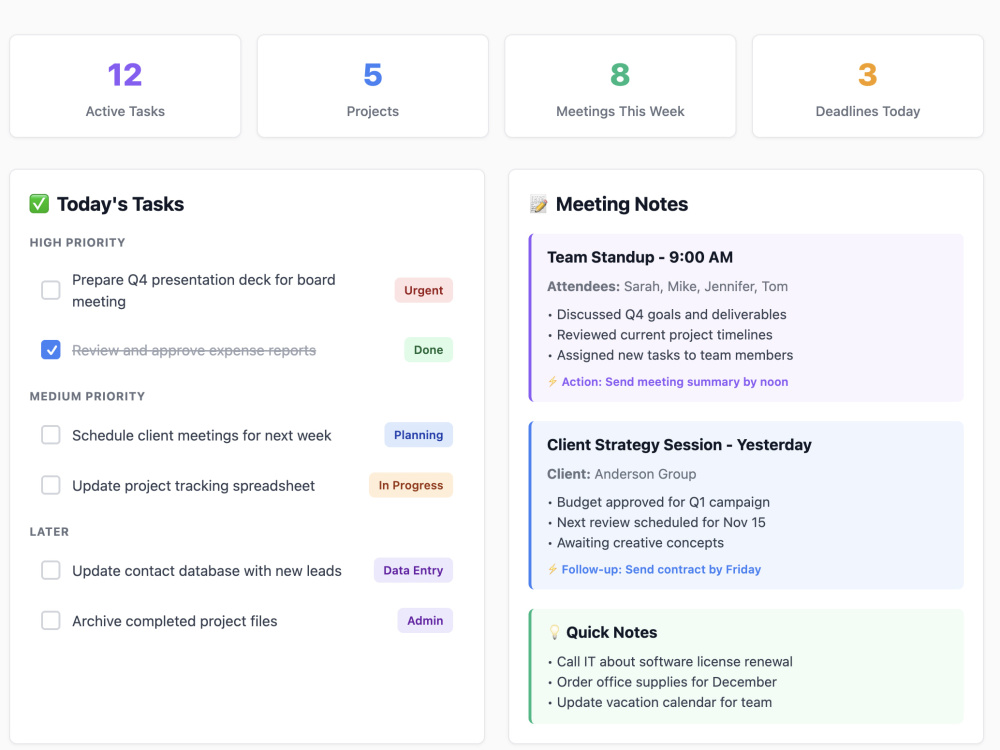Click Next review scheduled for Nov 15
1000x750 pixels.
661,522
